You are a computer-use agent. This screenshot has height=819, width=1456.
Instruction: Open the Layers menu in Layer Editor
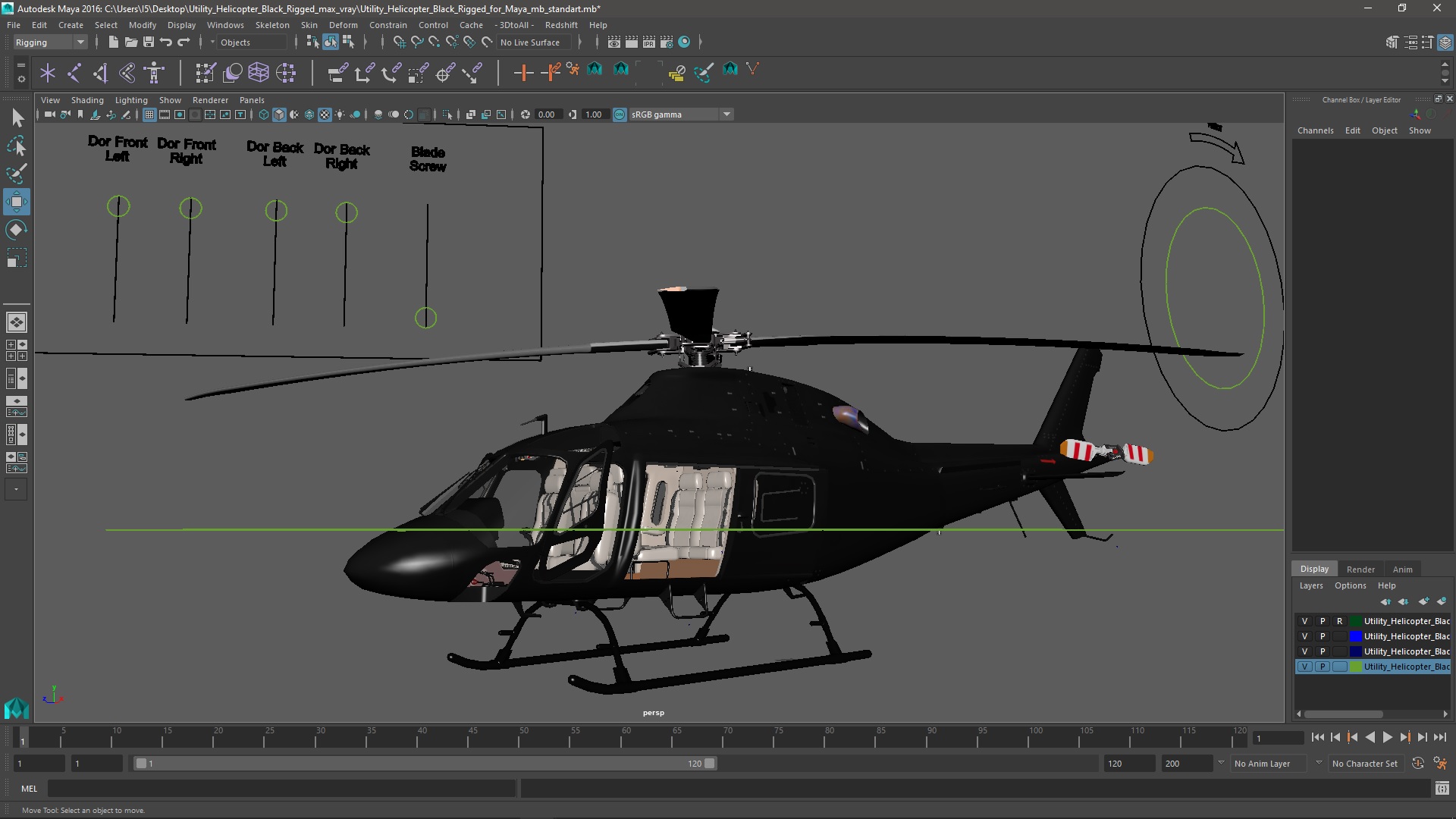click(1310, 585)
